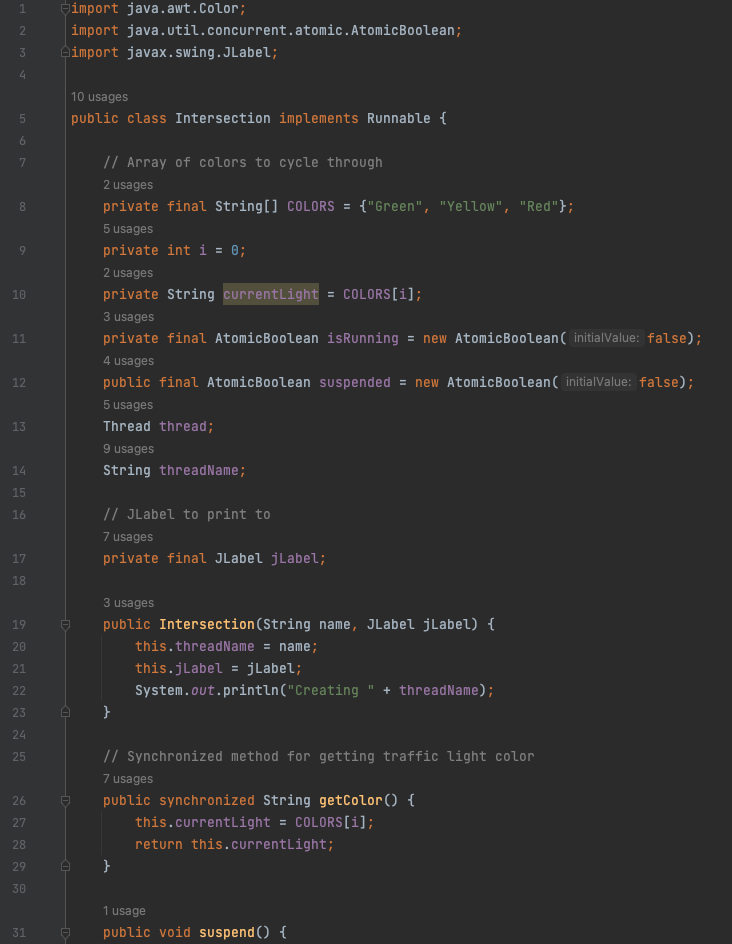This screenshot has width=732, height=944.
Task: Click the "Green" string literal
Action: (x=395, y=206)
